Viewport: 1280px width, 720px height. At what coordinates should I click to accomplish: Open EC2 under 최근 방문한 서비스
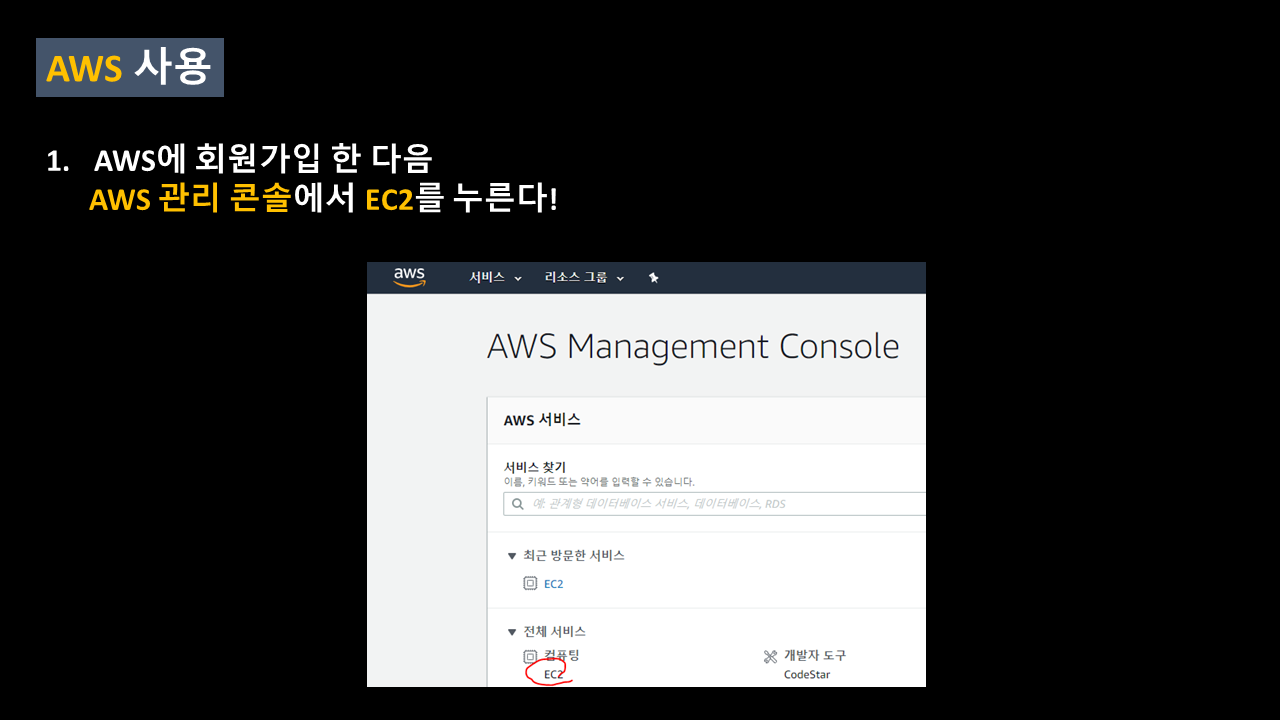pos(553,584)
